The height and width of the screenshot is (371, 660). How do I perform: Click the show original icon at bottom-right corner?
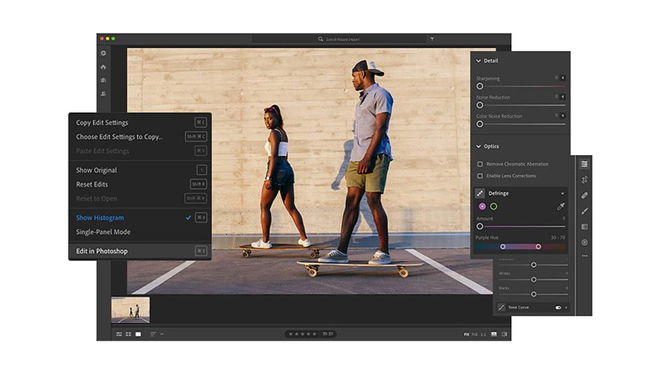504,334
